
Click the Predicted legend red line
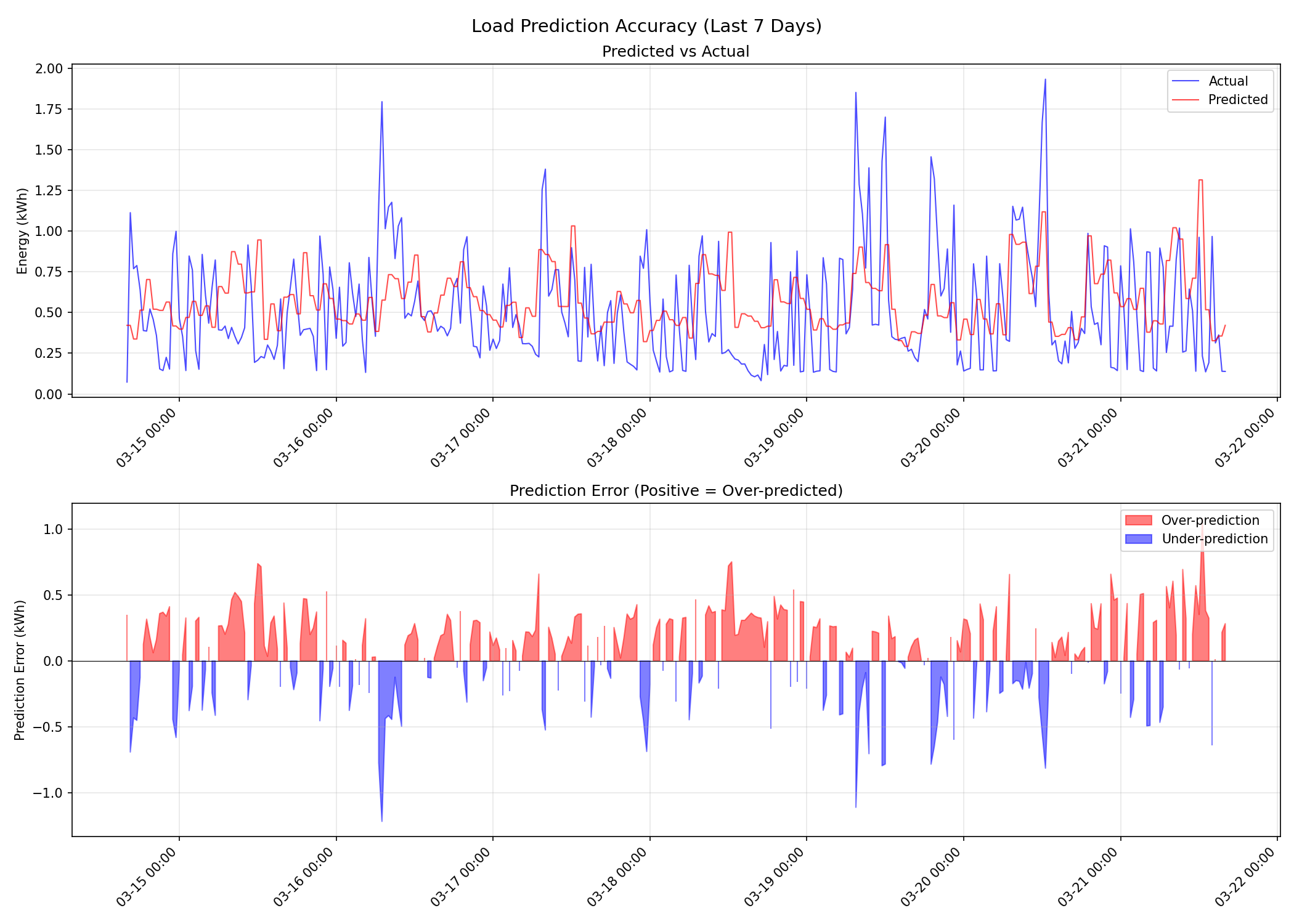[1185, 100]
